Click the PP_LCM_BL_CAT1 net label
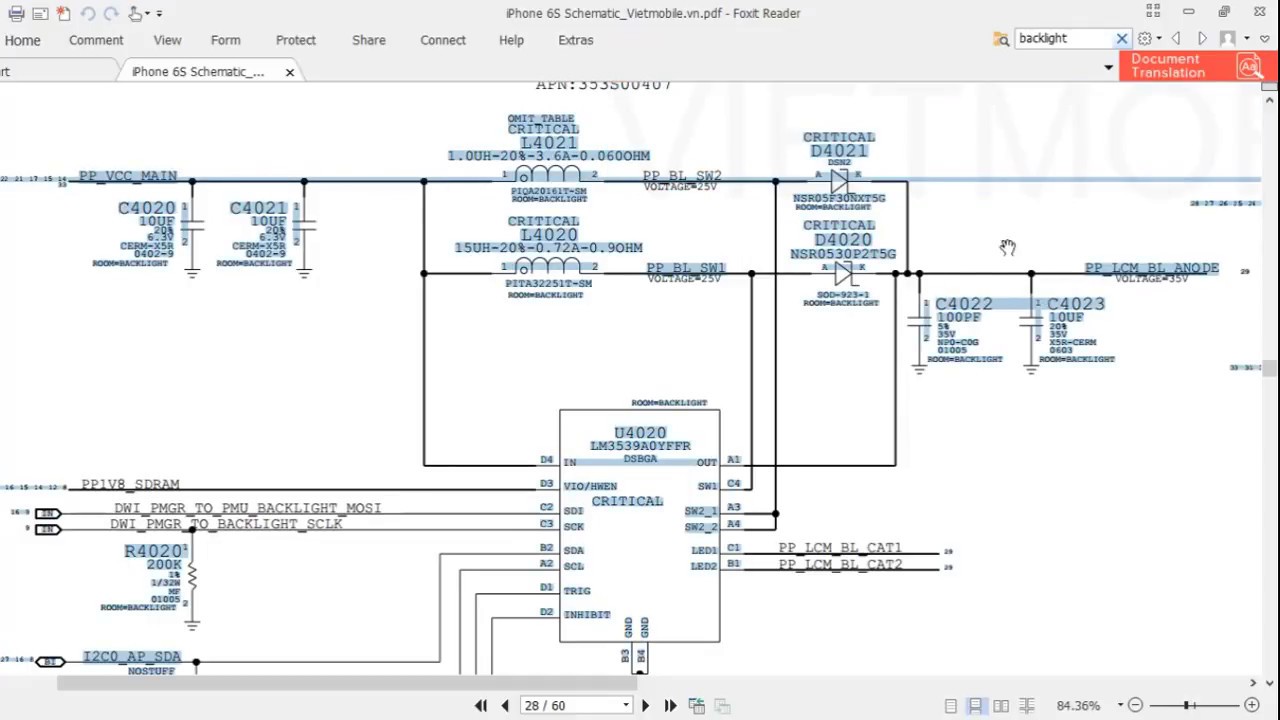 click(x=840, y=548)
